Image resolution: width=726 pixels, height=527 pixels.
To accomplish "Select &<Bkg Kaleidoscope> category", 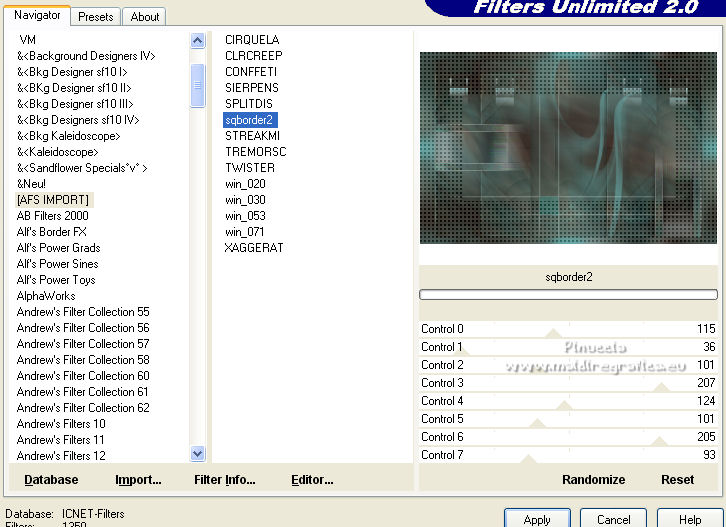I will pyautogui.click(x=69, y=136).
